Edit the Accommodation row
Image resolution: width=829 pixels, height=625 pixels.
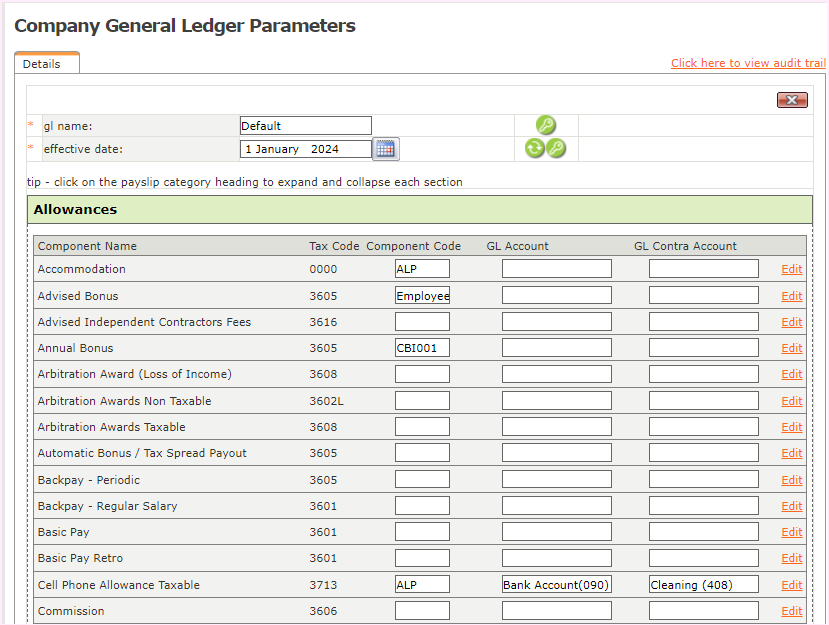pyautogui.click(x=791, y=269)
